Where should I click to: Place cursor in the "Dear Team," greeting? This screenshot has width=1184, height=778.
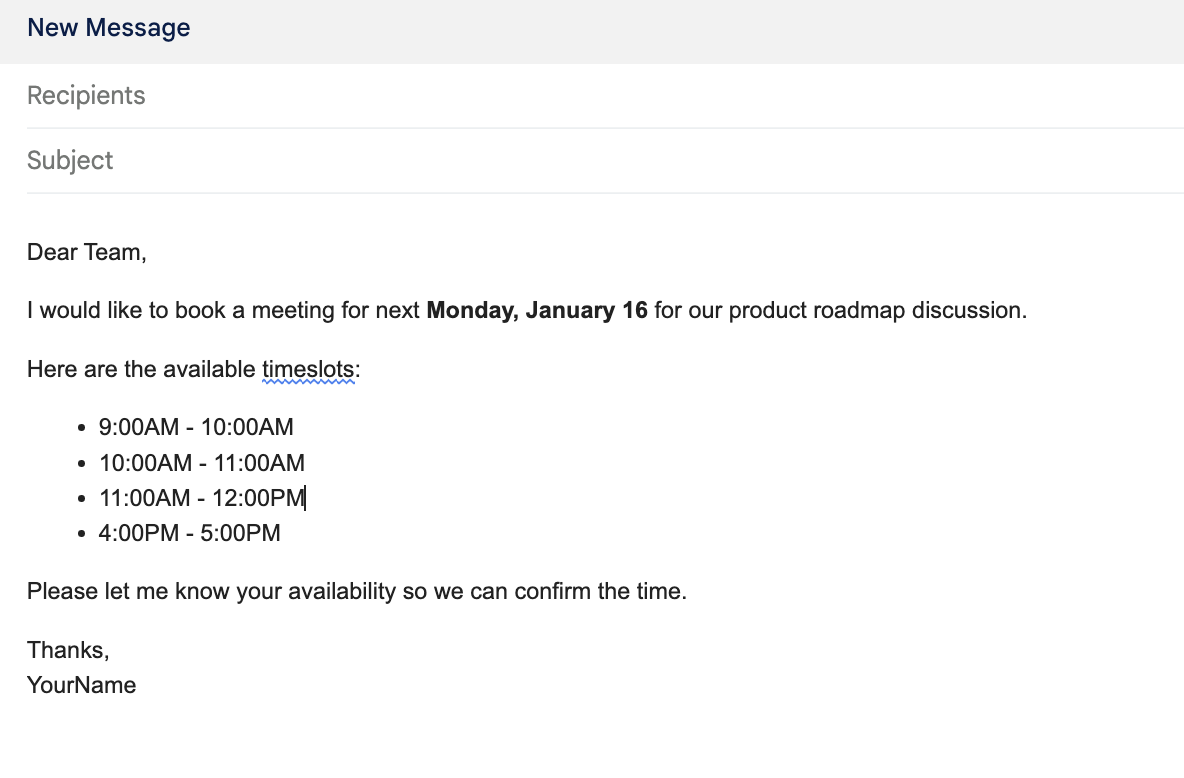click(x=86, y=253)
